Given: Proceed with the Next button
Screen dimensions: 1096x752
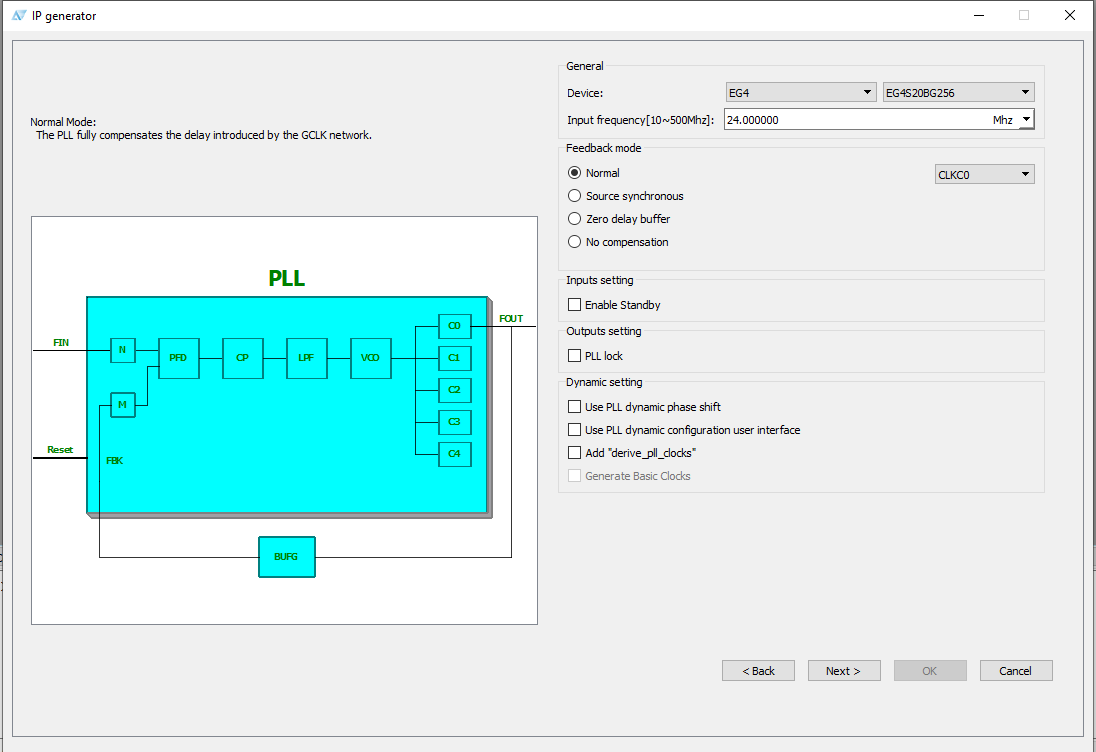Looking at the screenshot, I should [x=844, y=671].
